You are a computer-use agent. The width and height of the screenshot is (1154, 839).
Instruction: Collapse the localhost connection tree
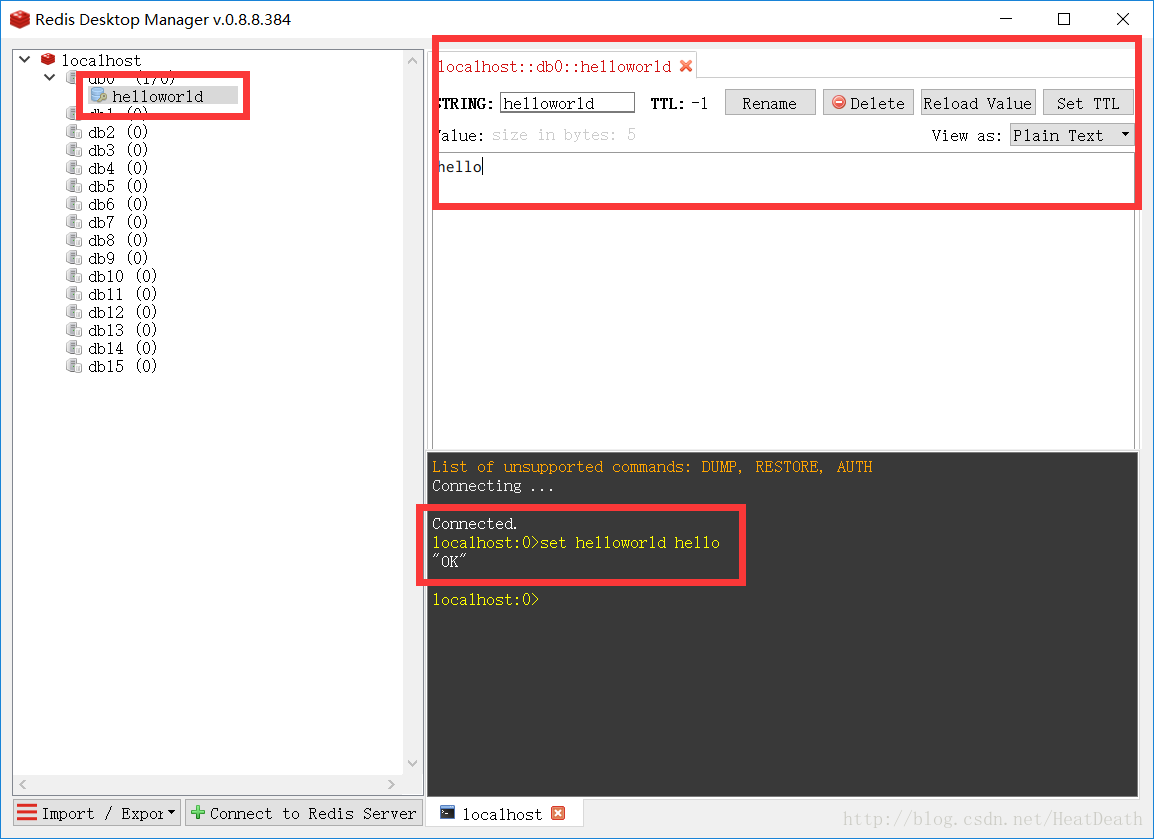25,59
